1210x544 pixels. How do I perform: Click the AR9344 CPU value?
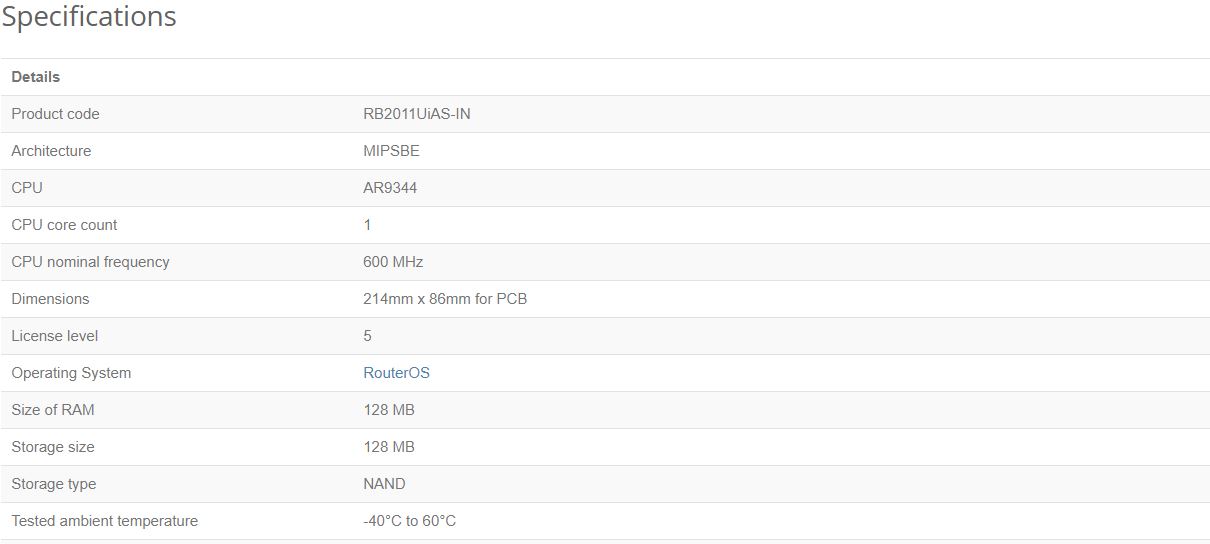click(390, 188)
